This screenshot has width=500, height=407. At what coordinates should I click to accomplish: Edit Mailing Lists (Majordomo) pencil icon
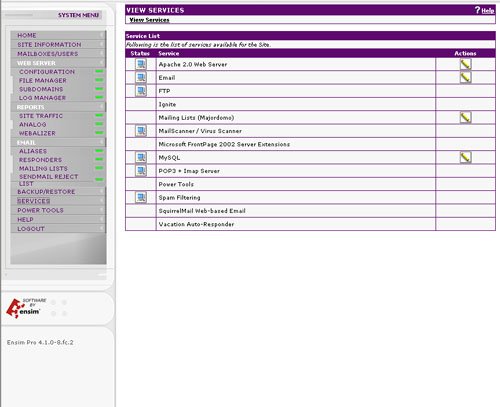point(465,117)
